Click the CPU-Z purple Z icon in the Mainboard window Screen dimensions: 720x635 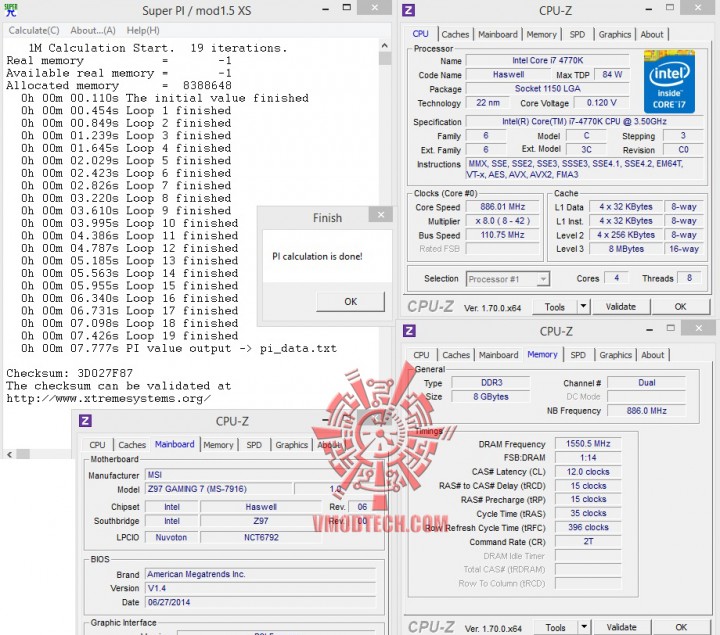click(85, 421)
